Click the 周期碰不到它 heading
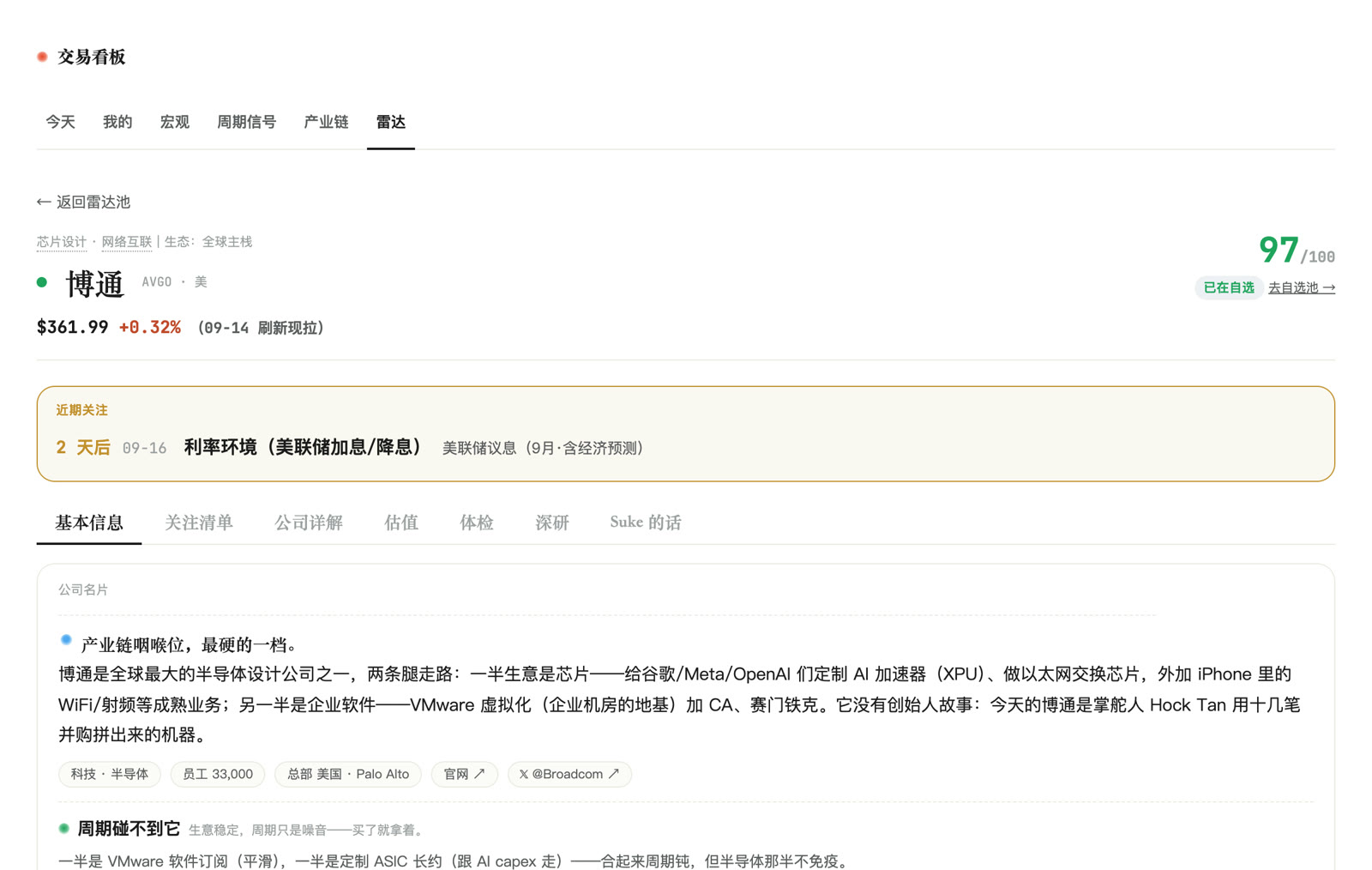This screenshot has height=870, width=1372. 129,829
